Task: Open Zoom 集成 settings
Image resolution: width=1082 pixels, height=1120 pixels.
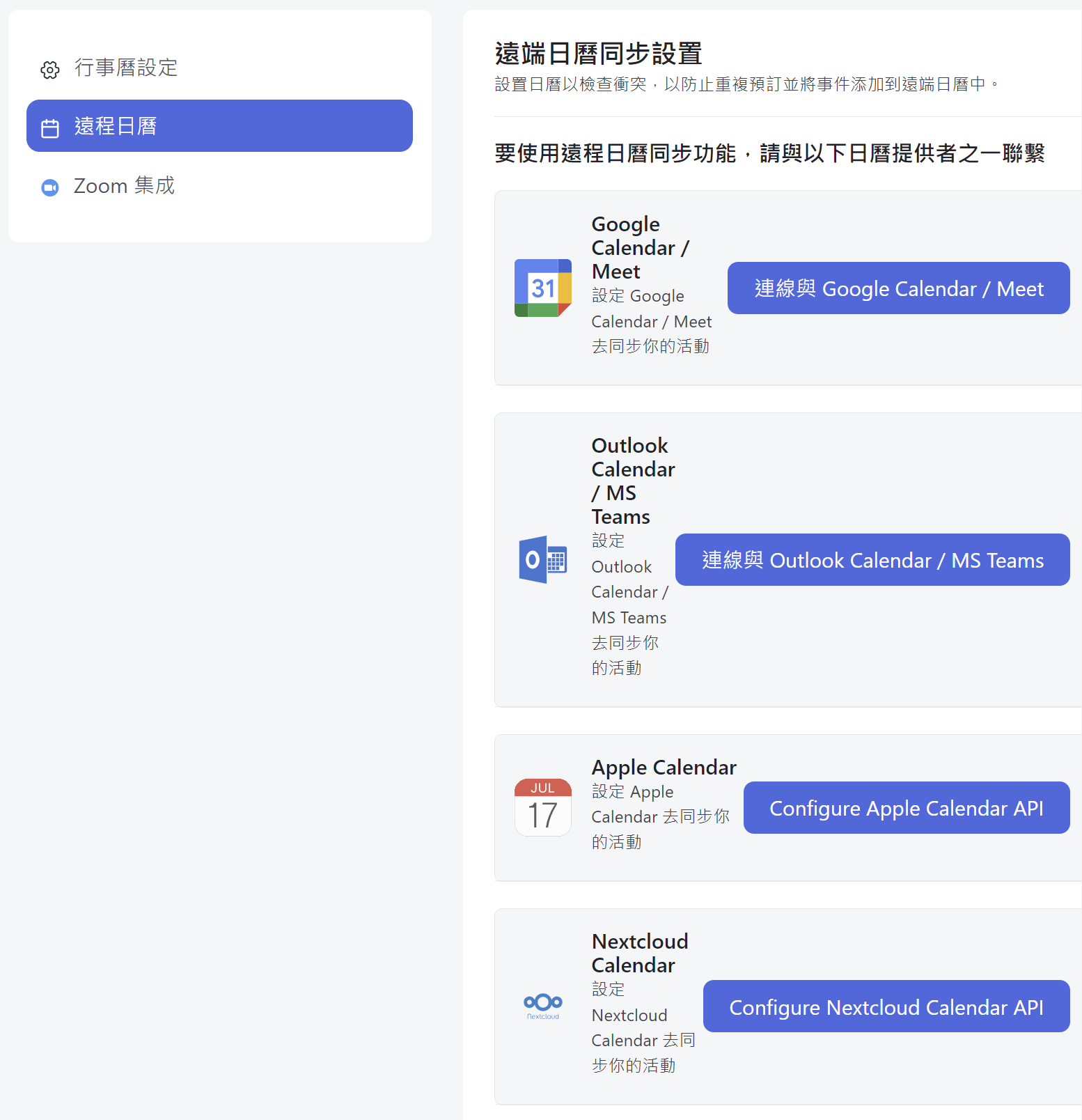Action: click(x=219, y=186)
